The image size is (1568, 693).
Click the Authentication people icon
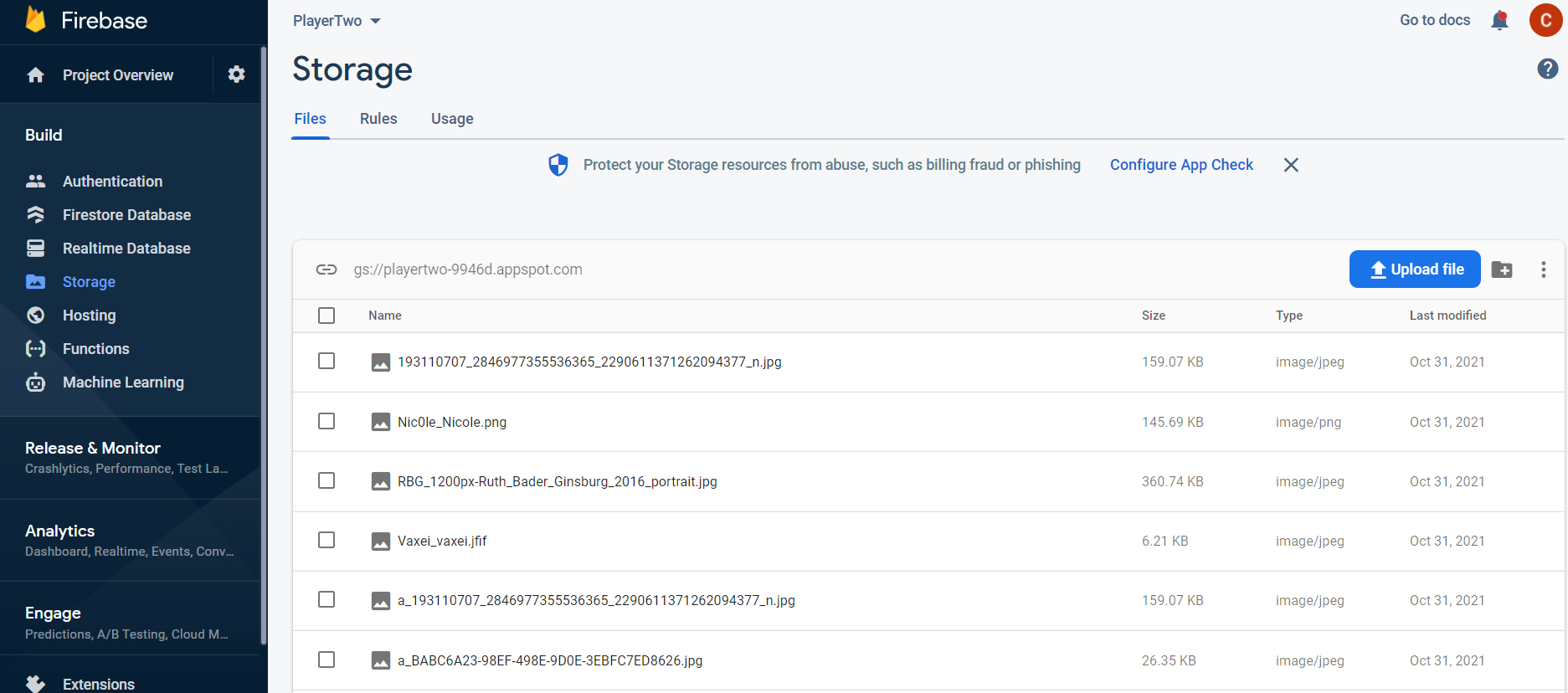pyautogui.click(x=35, y=181)
